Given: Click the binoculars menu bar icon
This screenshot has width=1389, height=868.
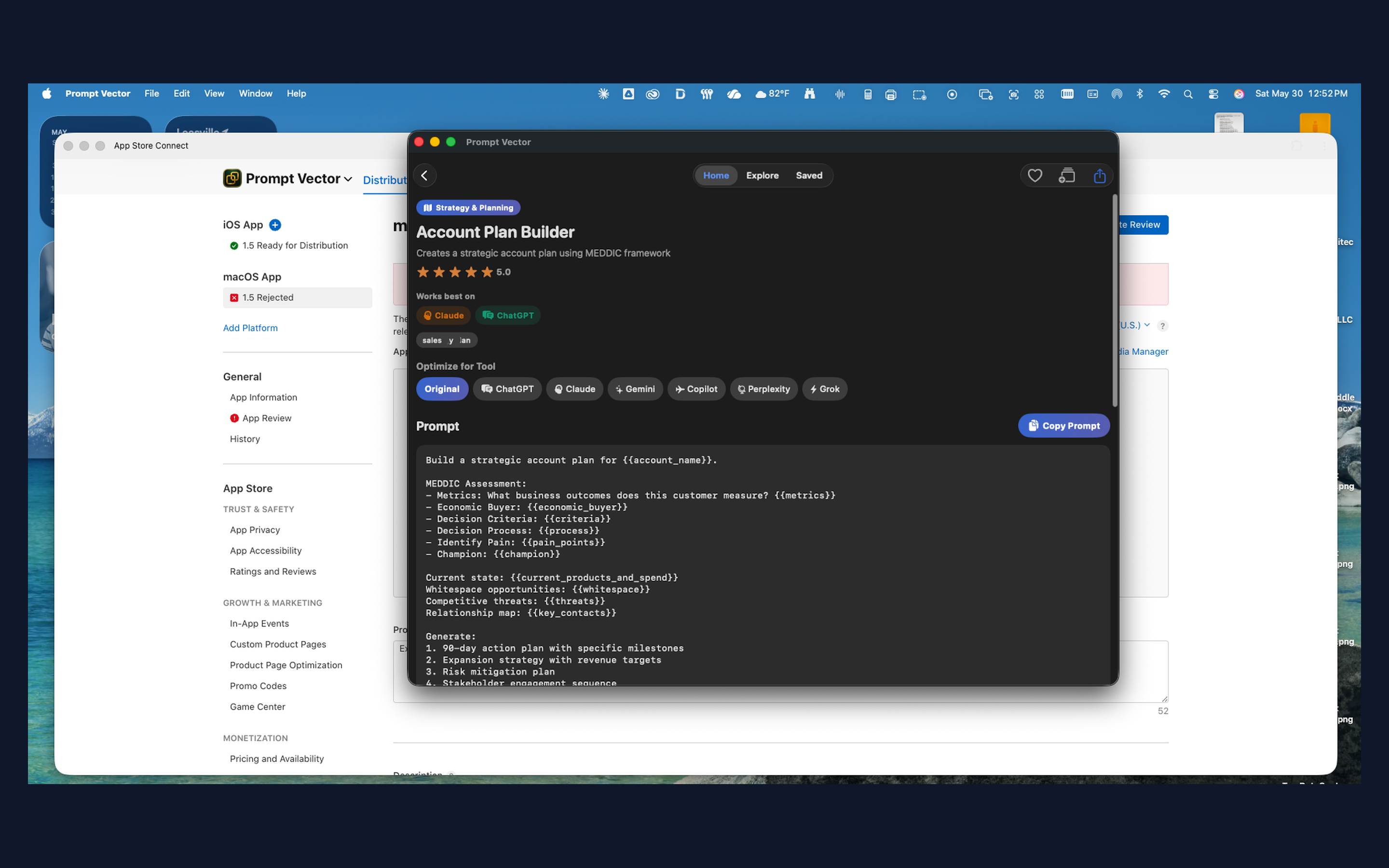Looking at the screenshot, I should (x=809, y=94).
